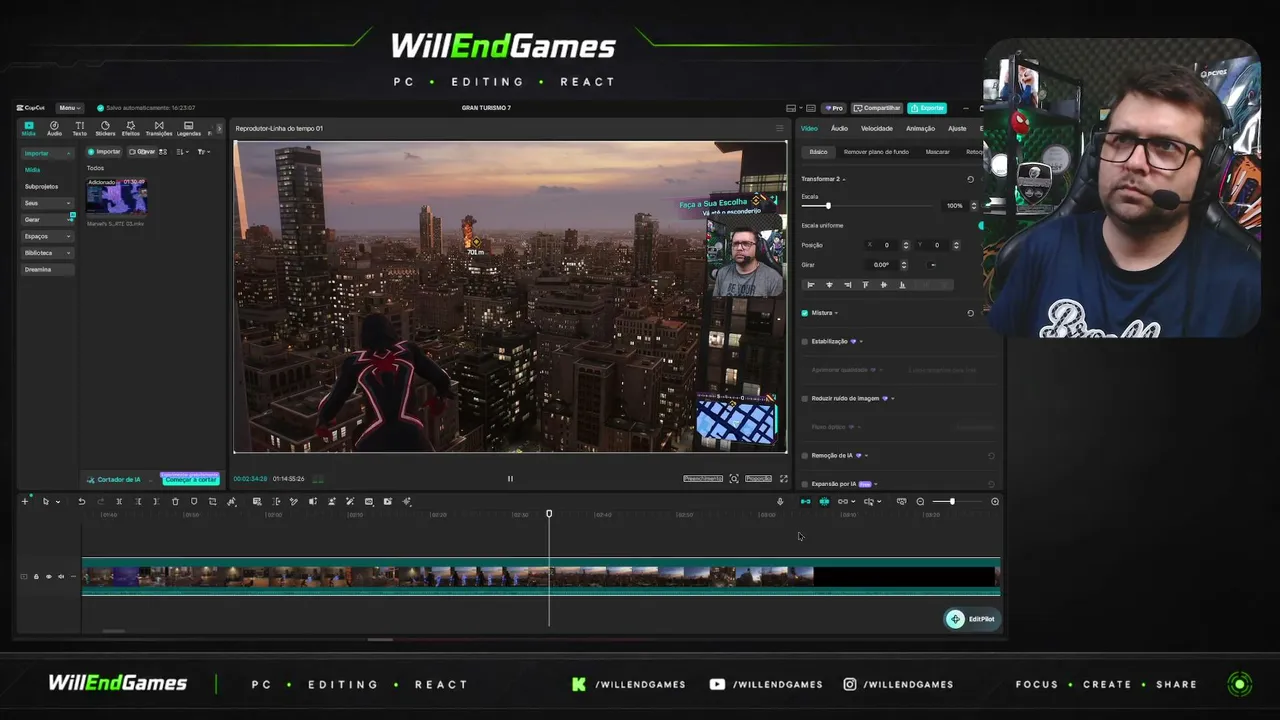Select the Mascarar subtab

[937, 152]
